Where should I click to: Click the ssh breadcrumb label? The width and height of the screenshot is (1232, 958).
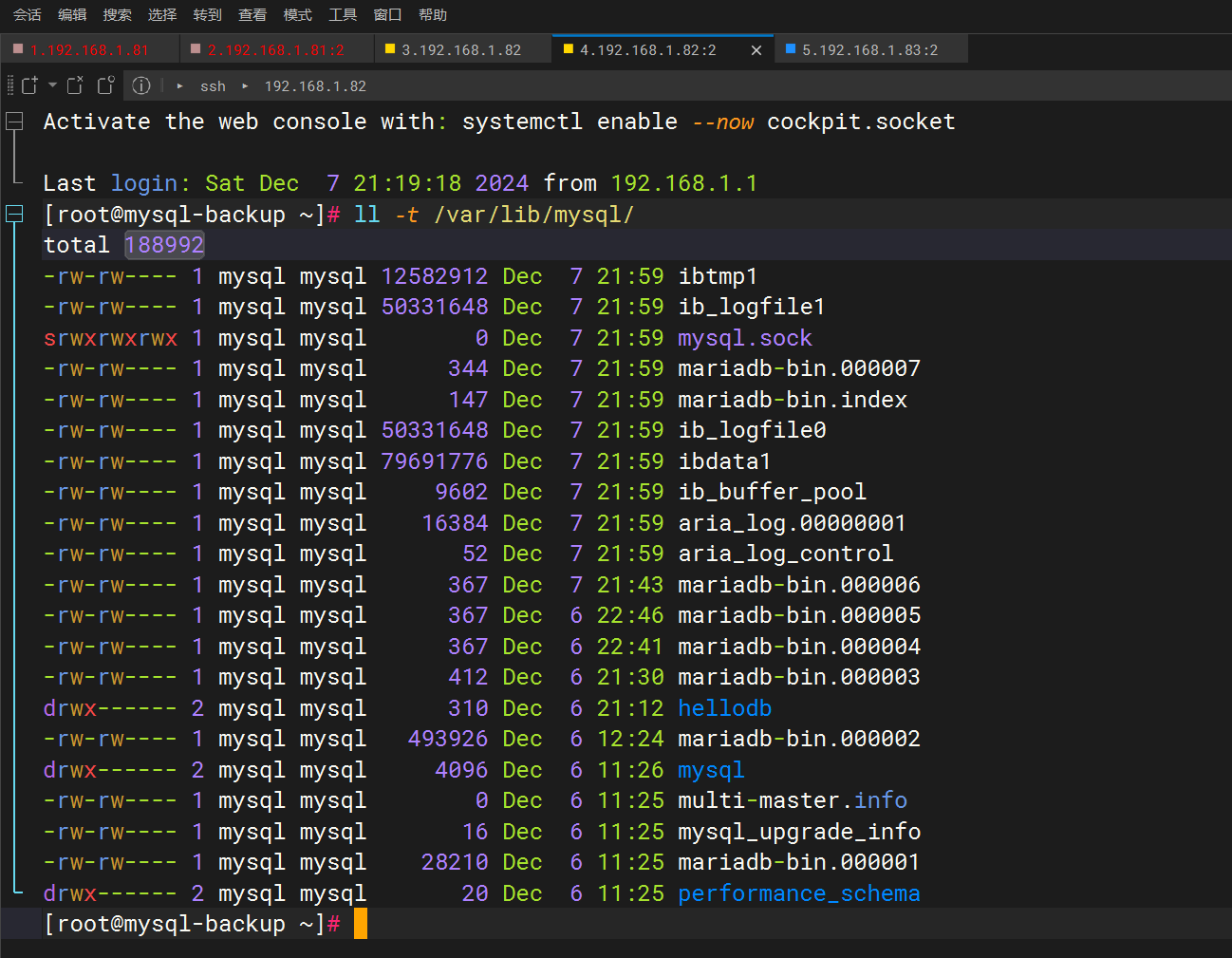[x=213, y=86]
